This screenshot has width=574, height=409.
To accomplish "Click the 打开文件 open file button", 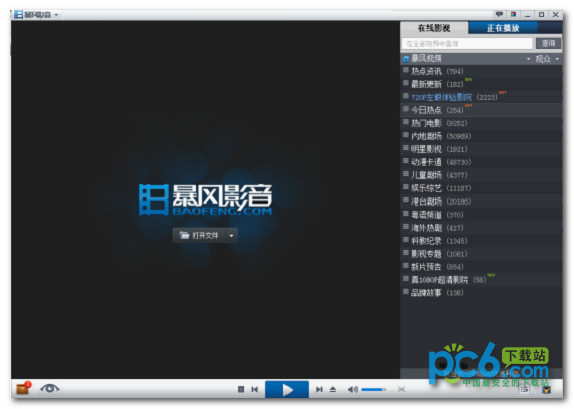I will [x=199, y=235].
